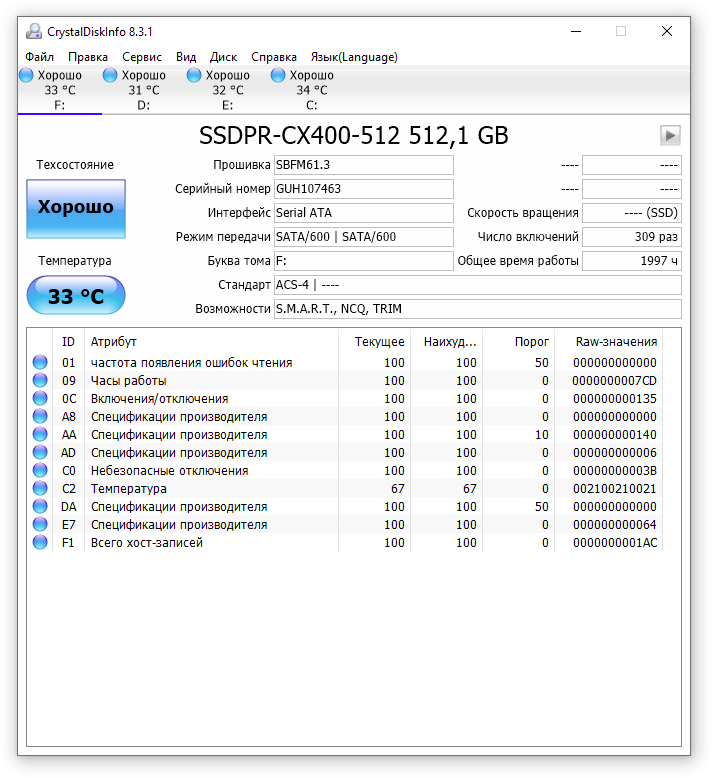Click the Прошивка field SBFM61.3
Viewport: 712px width, 778px height.
[x=364, y=165]
